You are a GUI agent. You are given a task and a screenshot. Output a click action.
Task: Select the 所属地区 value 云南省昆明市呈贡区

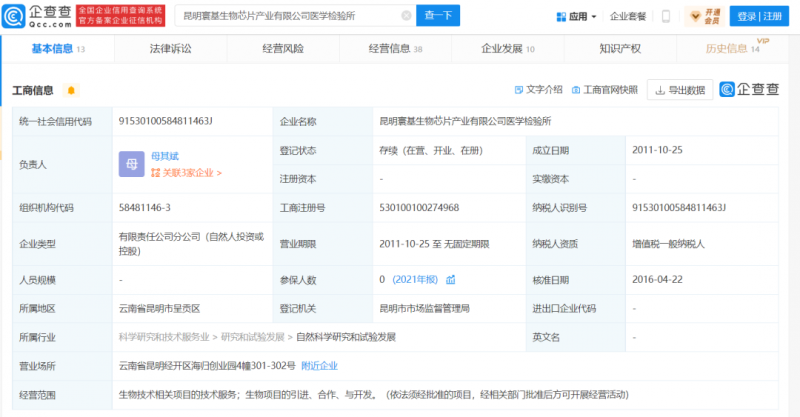pyautogui.click(x=160, y=308)
